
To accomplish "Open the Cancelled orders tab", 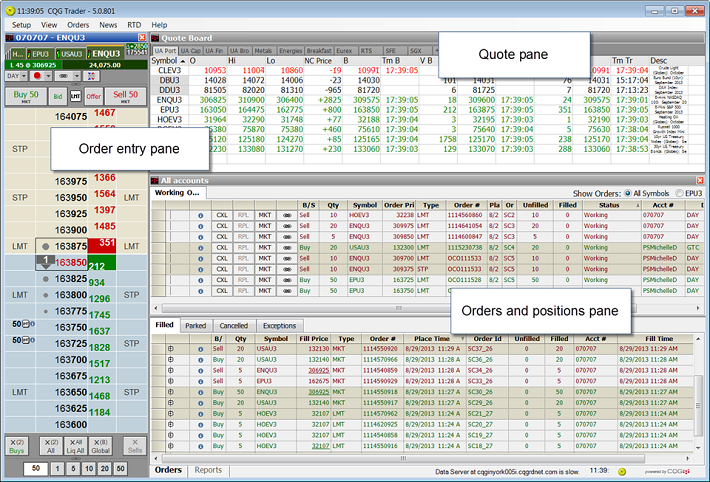I will click(234, 326).
